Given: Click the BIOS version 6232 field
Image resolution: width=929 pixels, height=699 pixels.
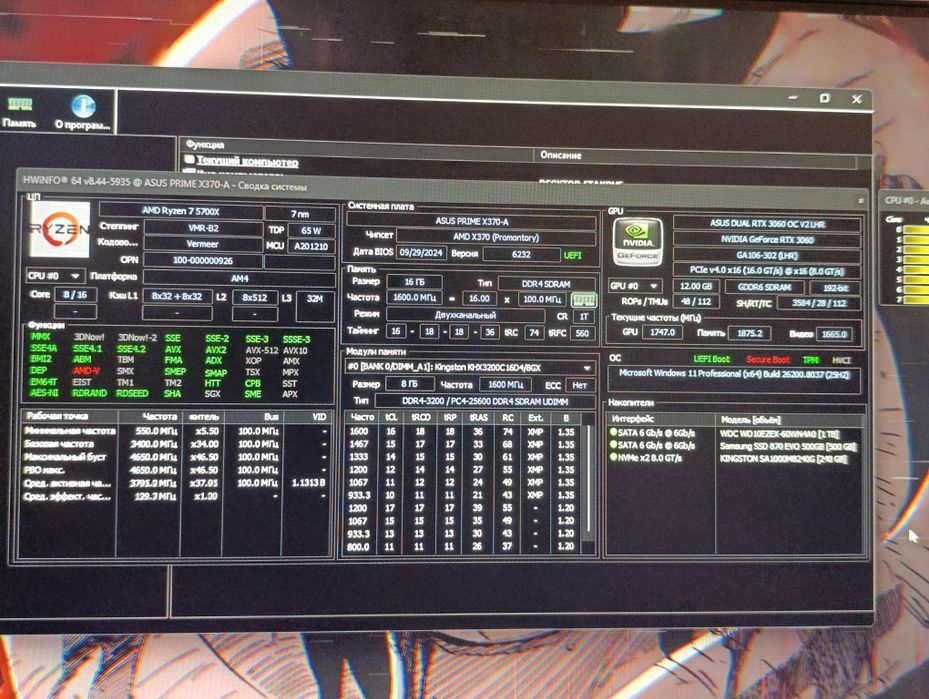Looking at the screenshot, I should [x=521, y=254].
